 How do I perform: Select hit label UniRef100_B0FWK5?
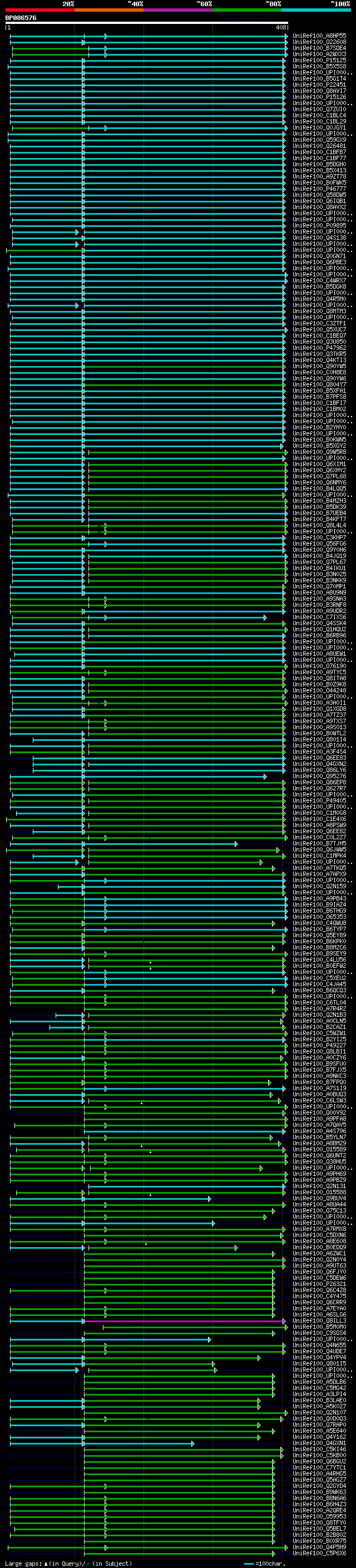tap(319, 182)
